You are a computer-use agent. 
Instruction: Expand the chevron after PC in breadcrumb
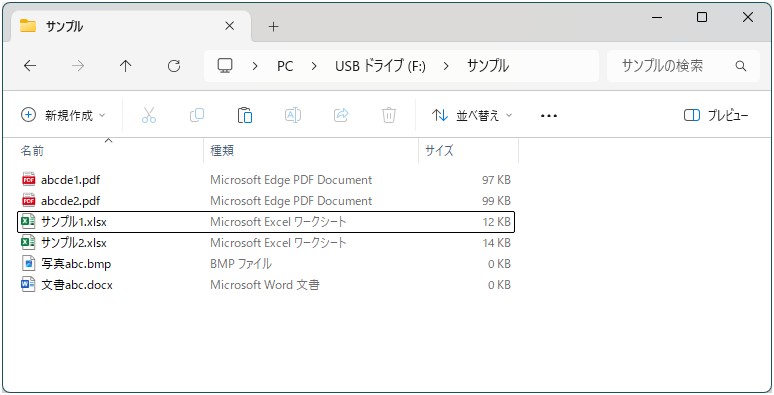click(314, 66)
